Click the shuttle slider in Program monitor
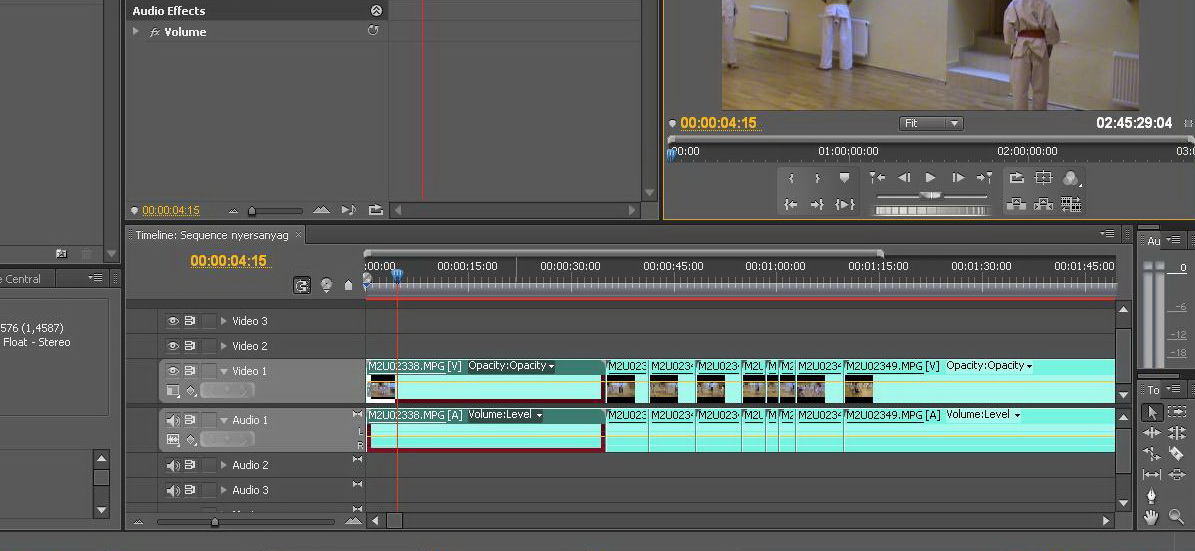The height and width of the screenshot is (551, 1195). 931,196
